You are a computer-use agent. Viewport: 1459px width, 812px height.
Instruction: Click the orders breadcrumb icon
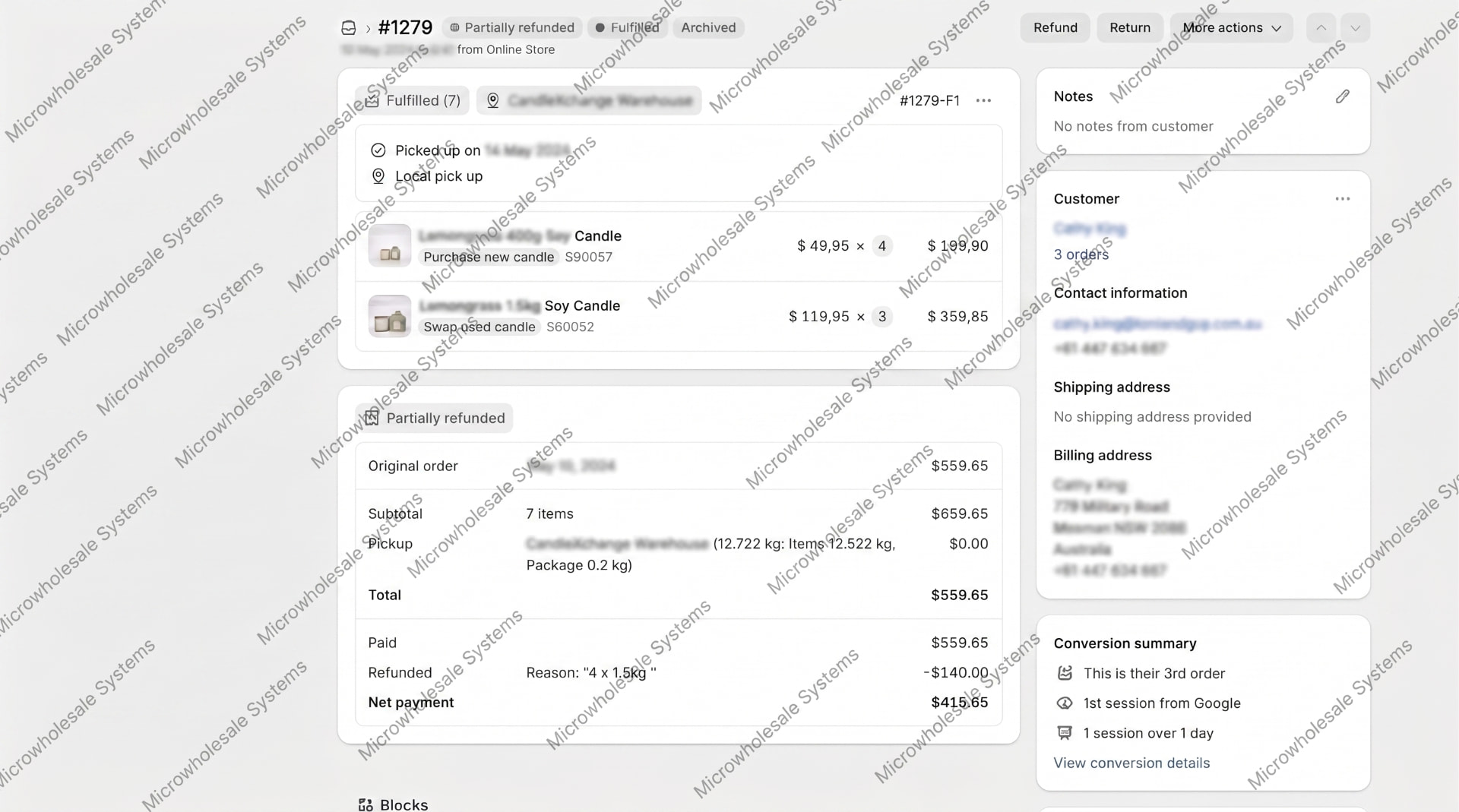tap(349, 28)
